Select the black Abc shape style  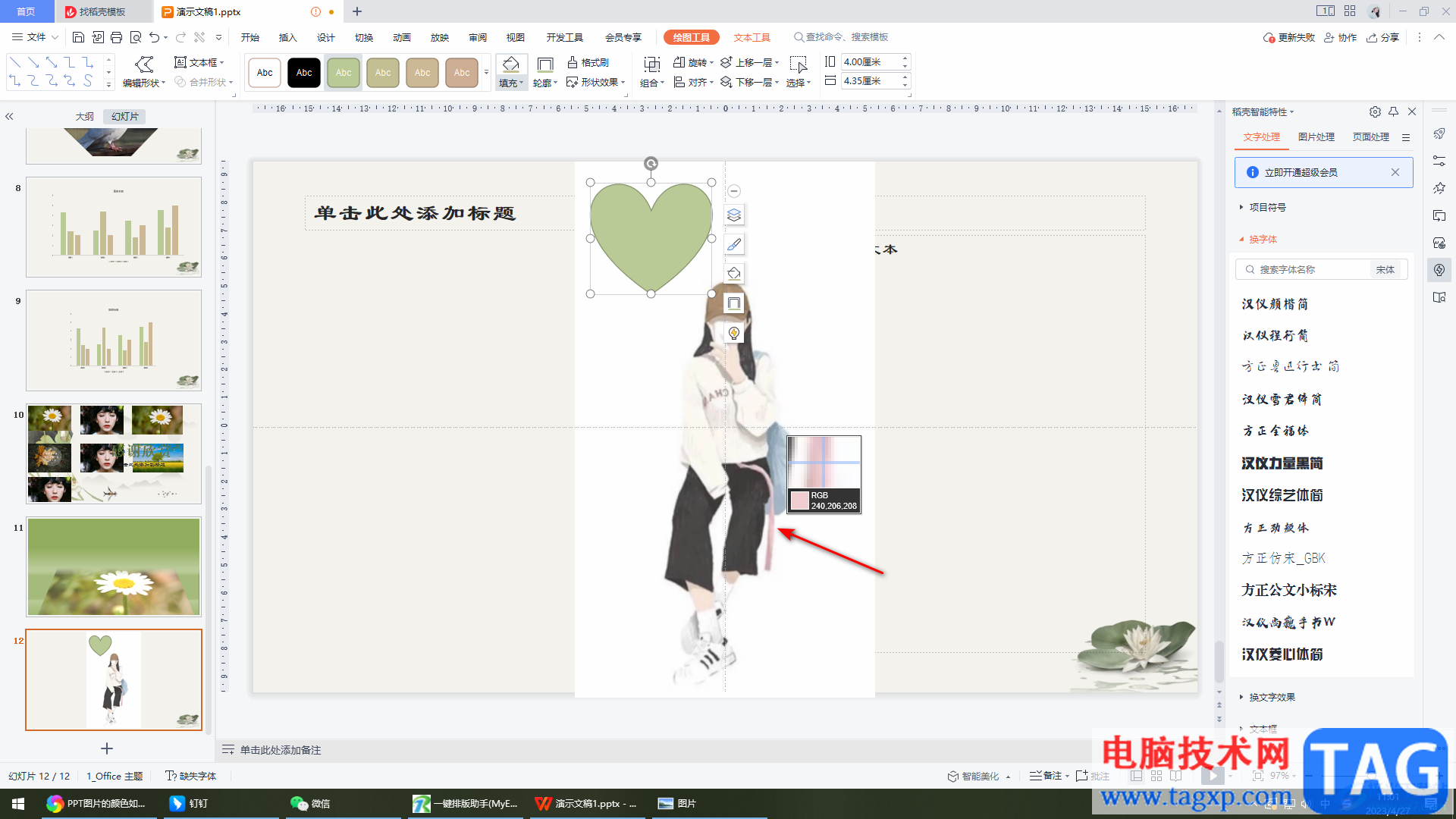pyautogui.click(x=304, y=73)
